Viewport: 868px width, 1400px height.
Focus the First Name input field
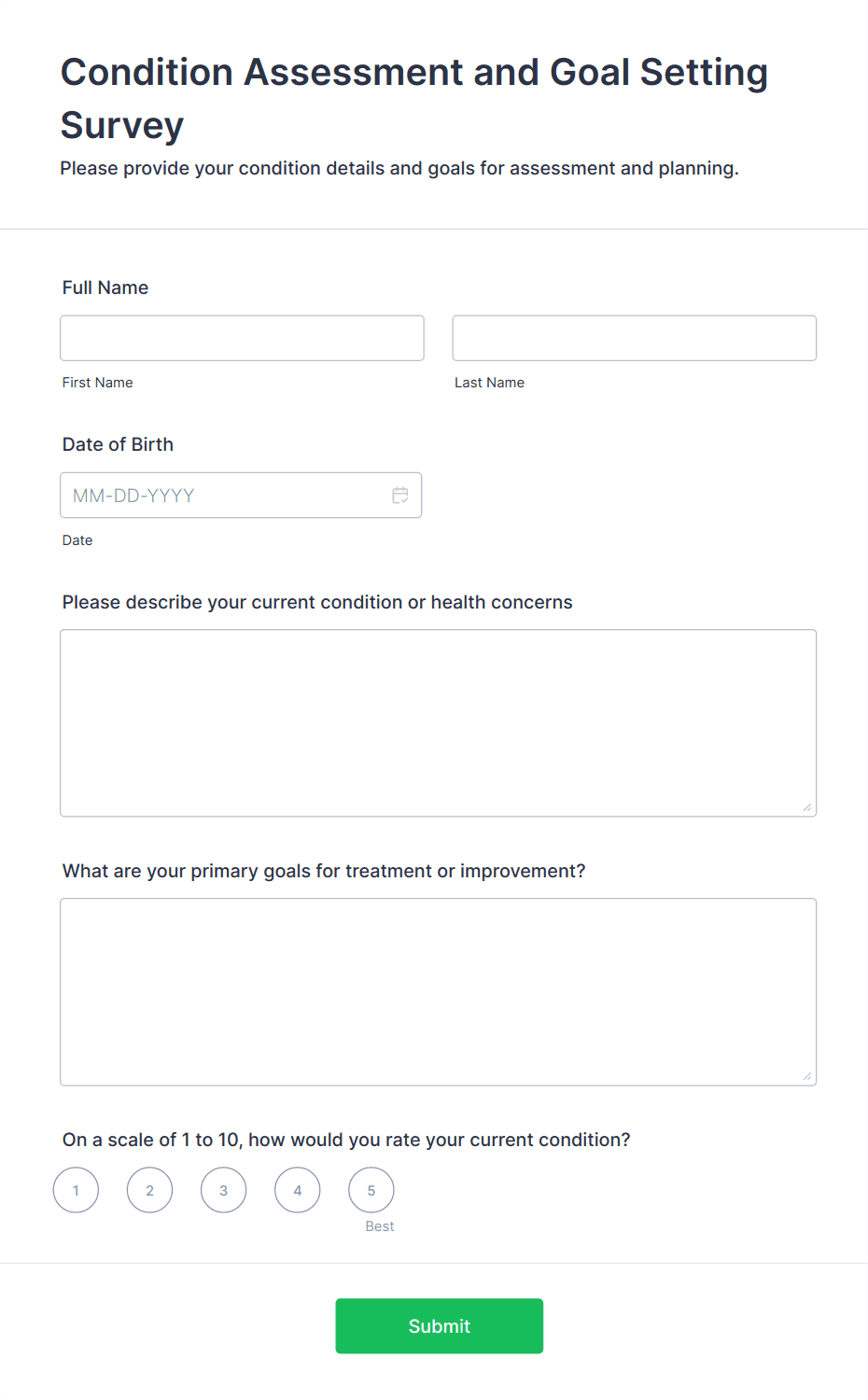pyautogui.click(x=242, y=338)
